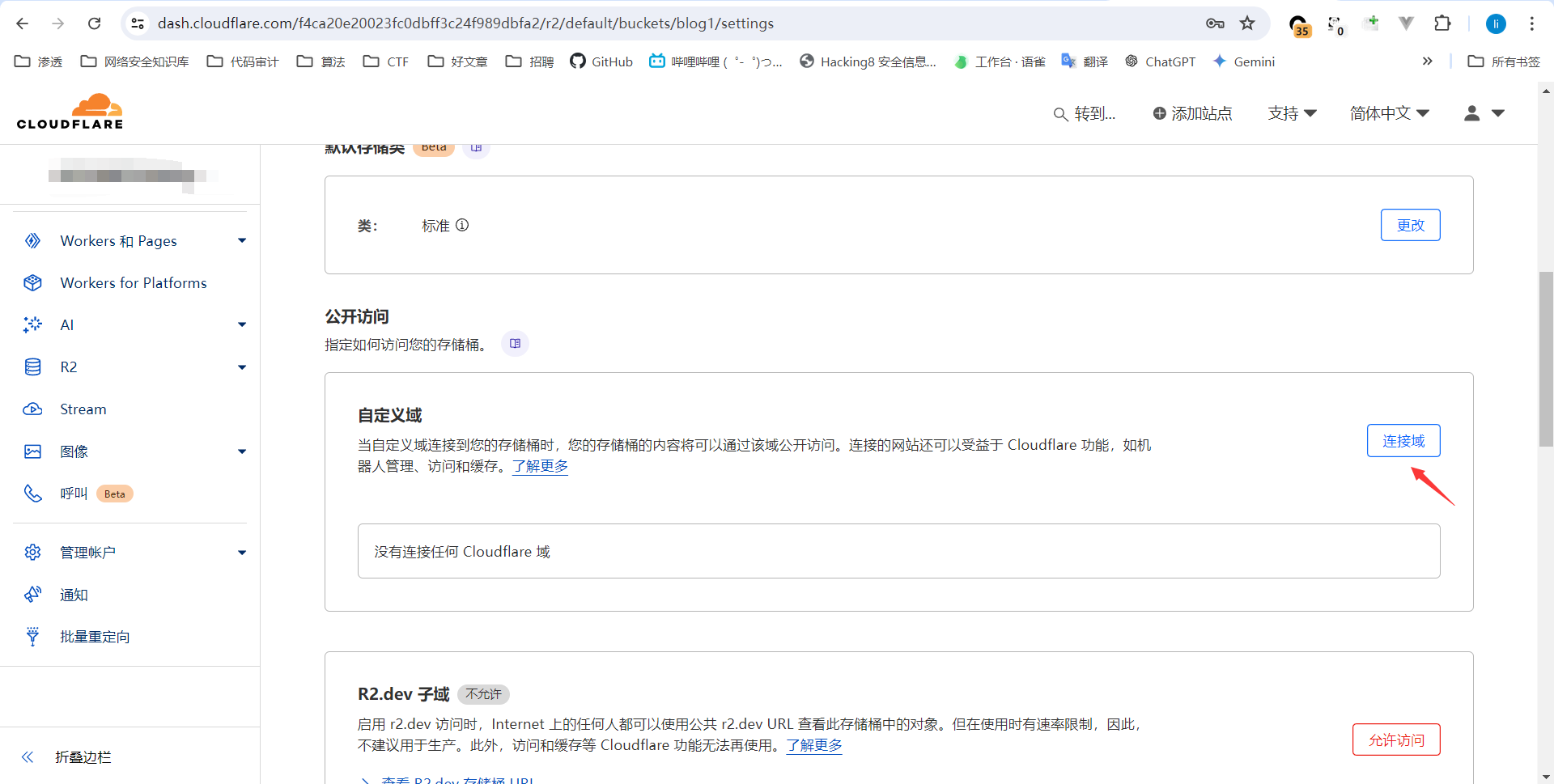Click the 连接域 button

click(x=1403, y=441)
